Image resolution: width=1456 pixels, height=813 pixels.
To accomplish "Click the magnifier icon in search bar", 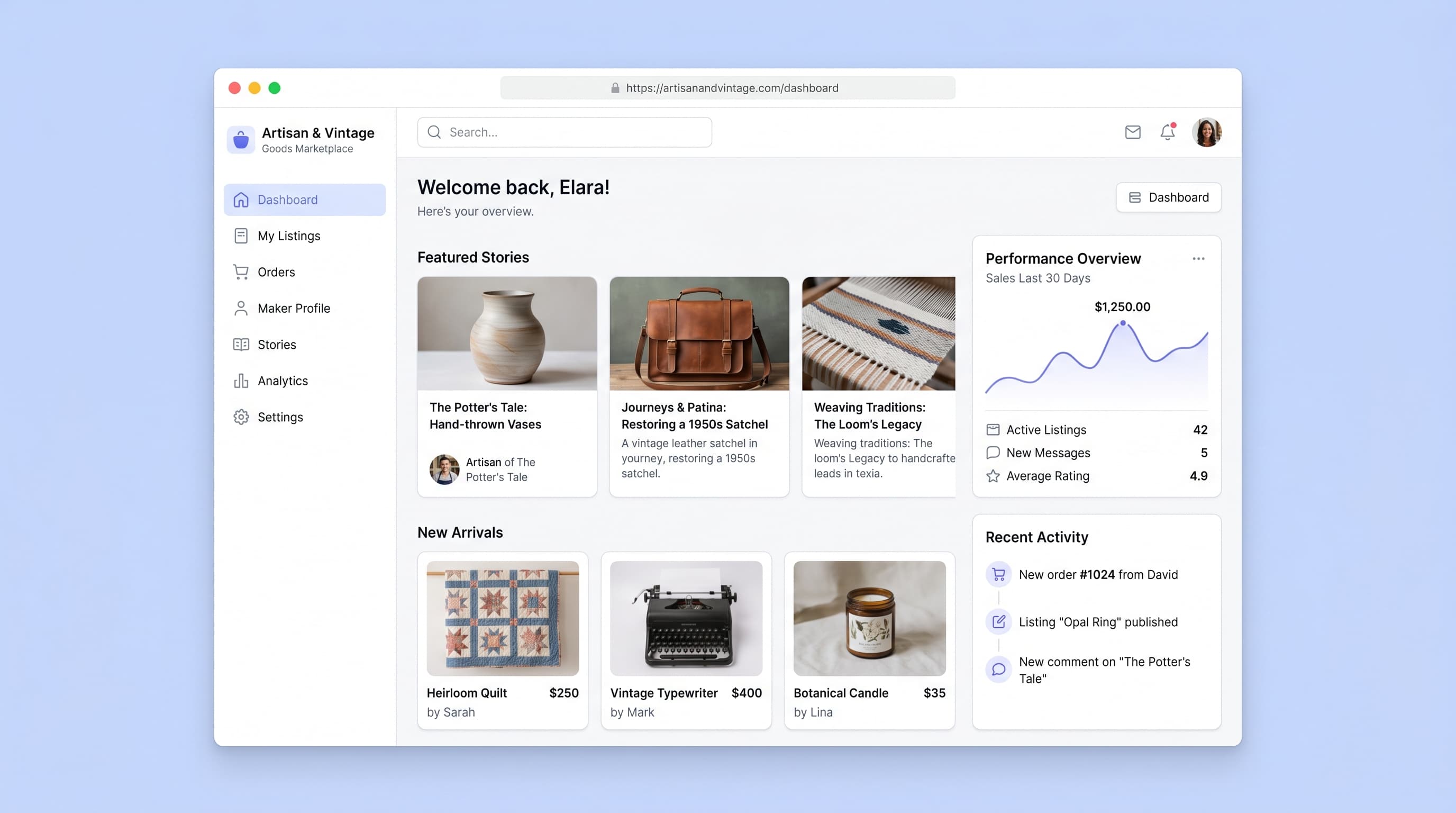I will click(434, 132).
